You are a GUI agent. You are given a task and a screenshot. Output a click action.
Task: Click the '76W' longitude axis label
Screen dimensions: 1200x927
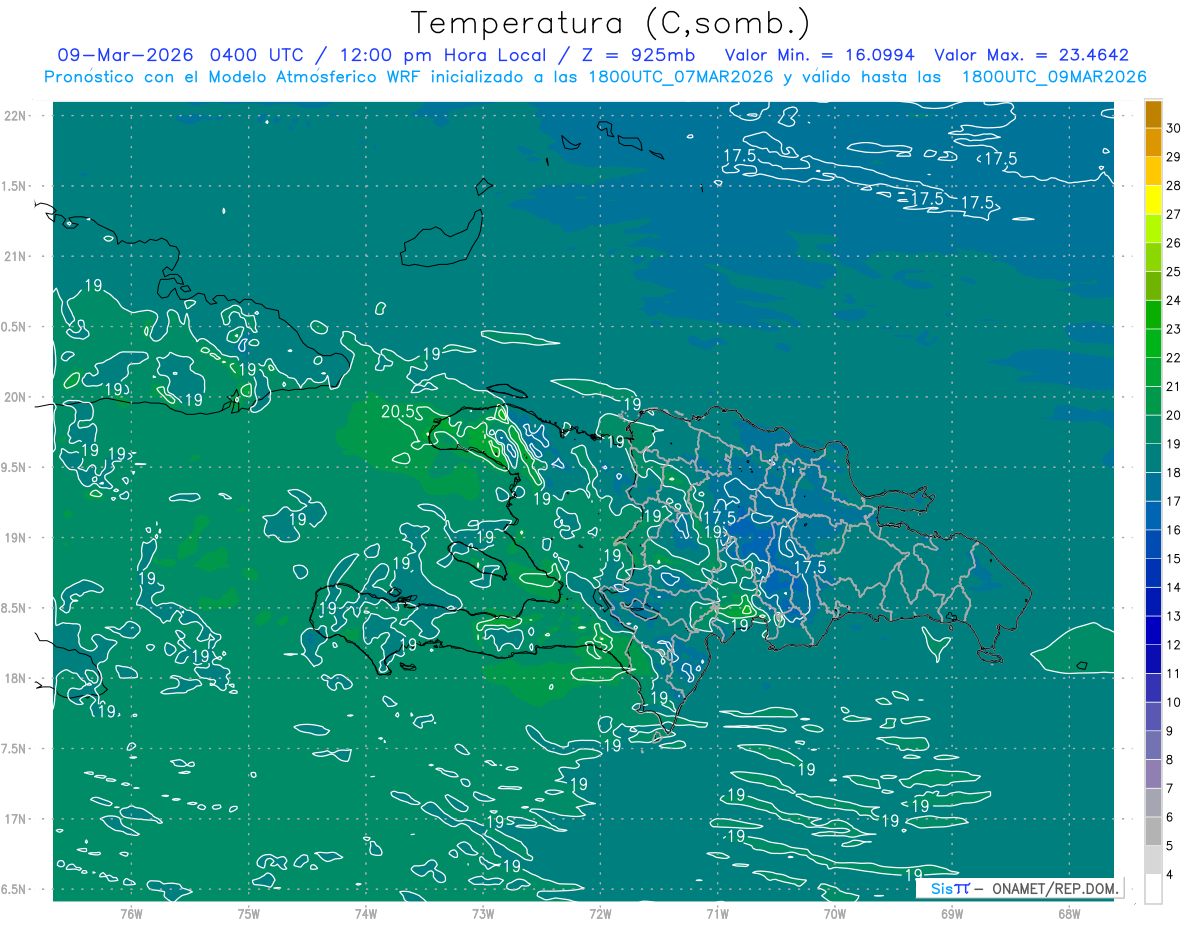tap(131, 914)
